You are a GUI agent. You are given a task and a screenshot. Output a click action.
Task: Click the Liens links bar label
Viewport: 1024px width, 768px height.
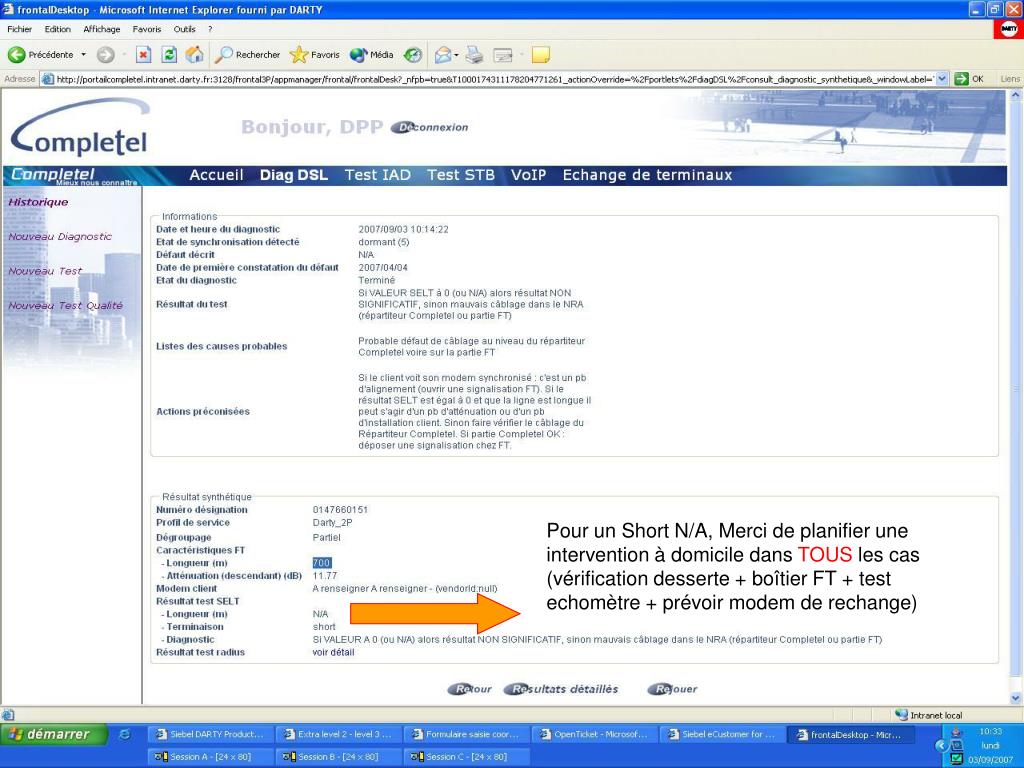(1010, 79)
